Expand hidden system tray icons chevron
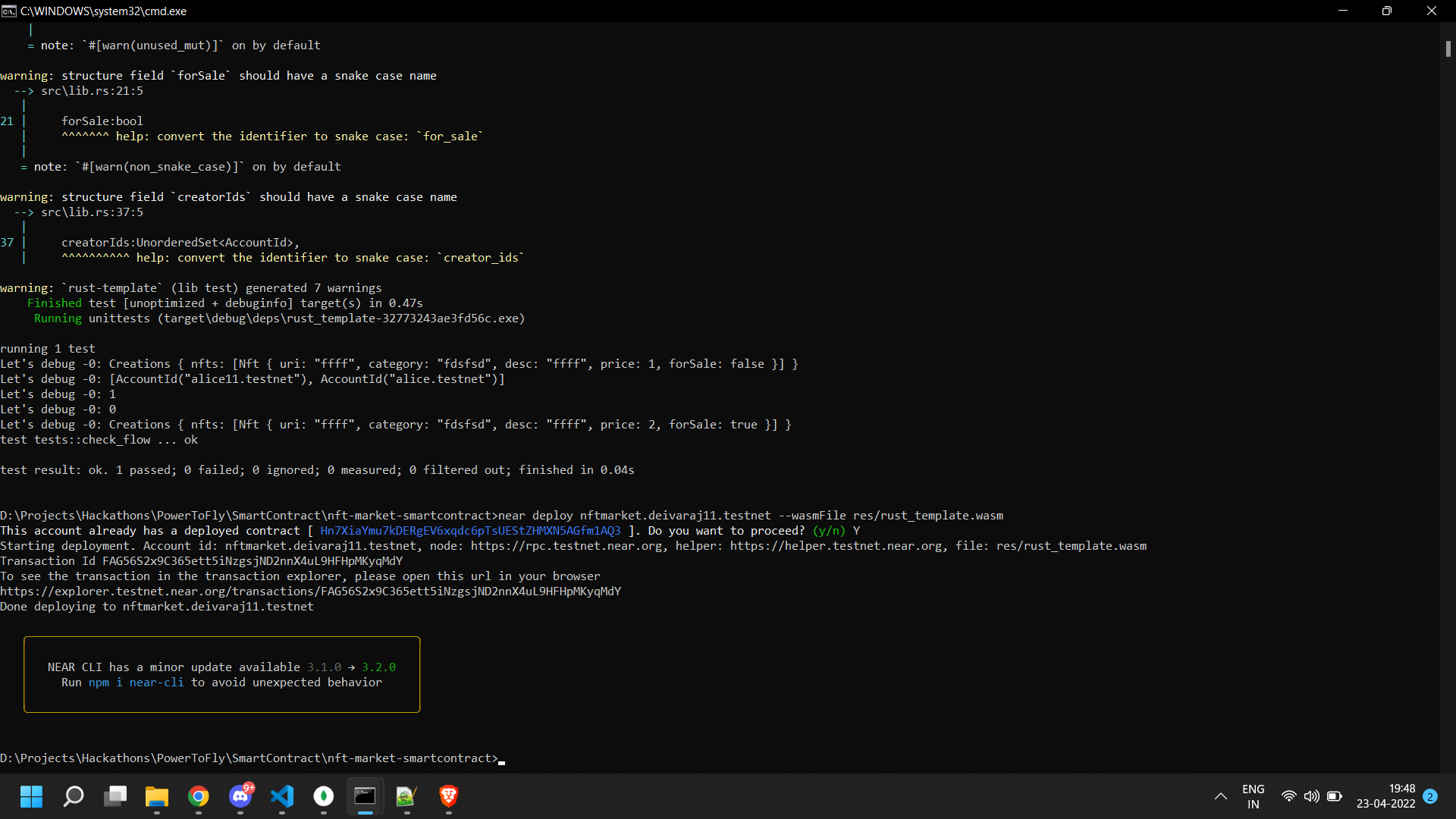Viewport: 1456px width, 819px height. [x=1220, y=796]
